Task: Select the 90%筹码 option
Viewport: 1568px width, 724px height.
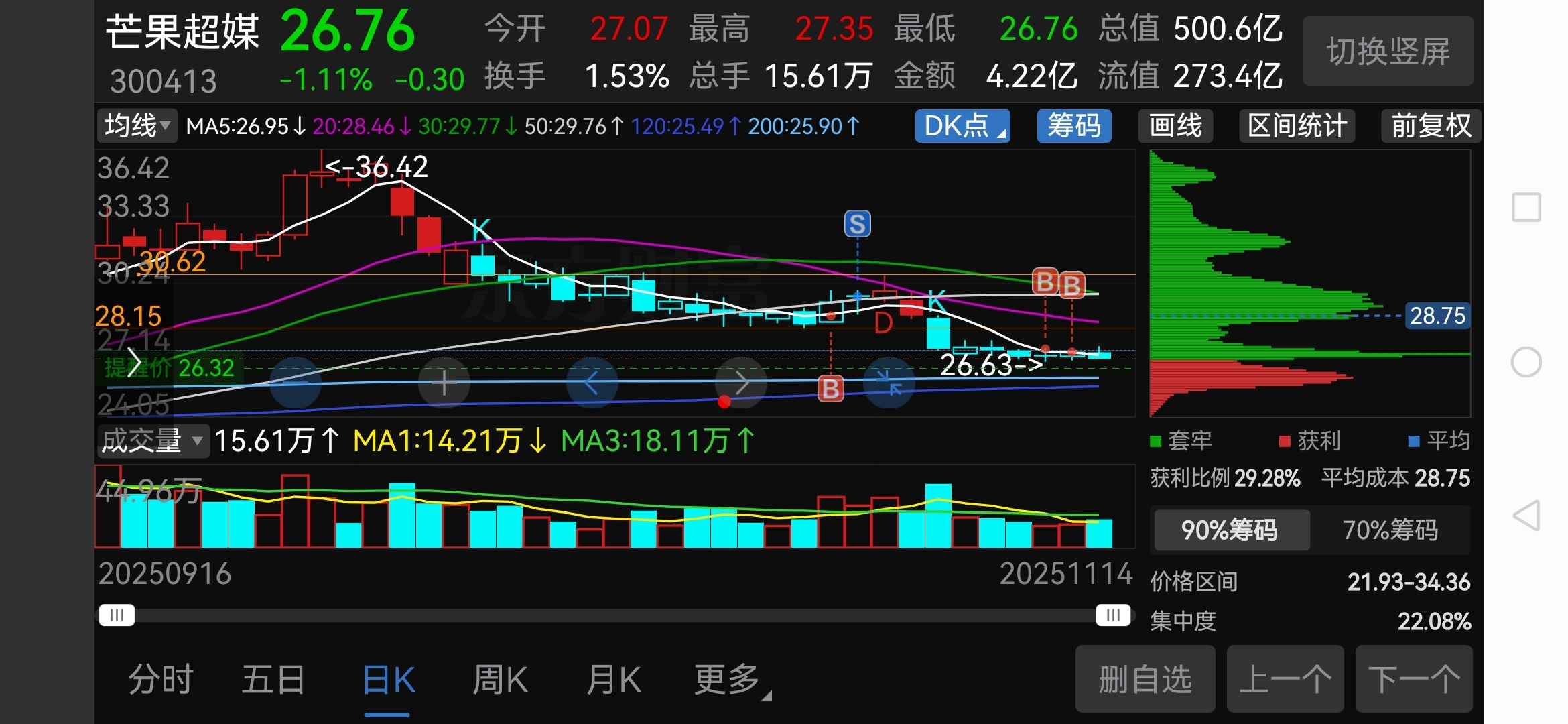Action: point(1230,530)
